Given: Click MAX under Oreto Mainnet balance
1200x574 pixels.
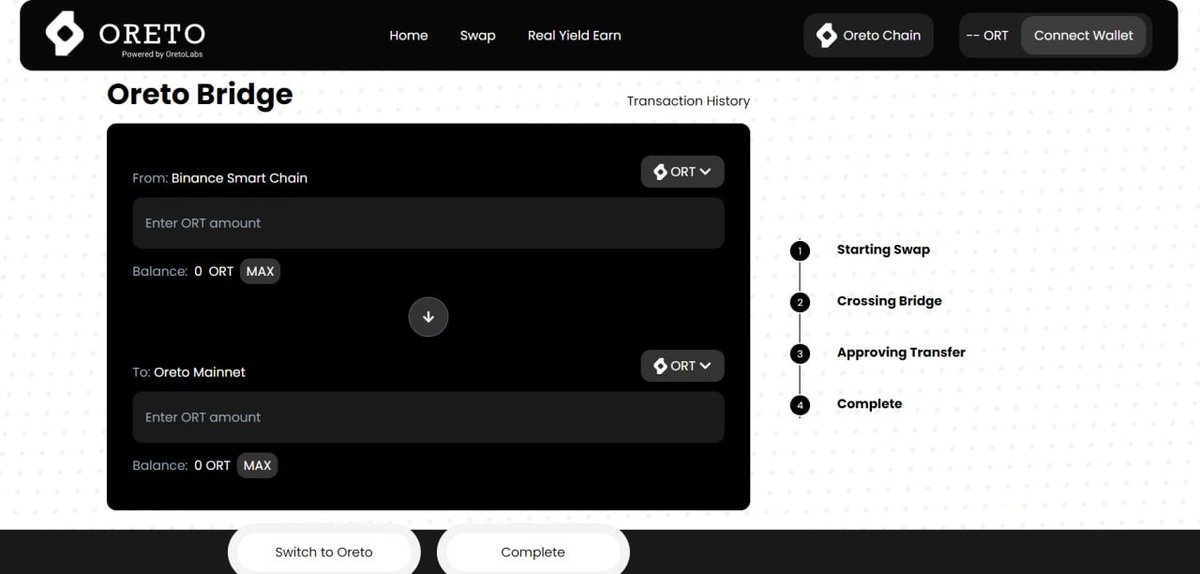Looking at the screenshot, I should click(257, 465).
